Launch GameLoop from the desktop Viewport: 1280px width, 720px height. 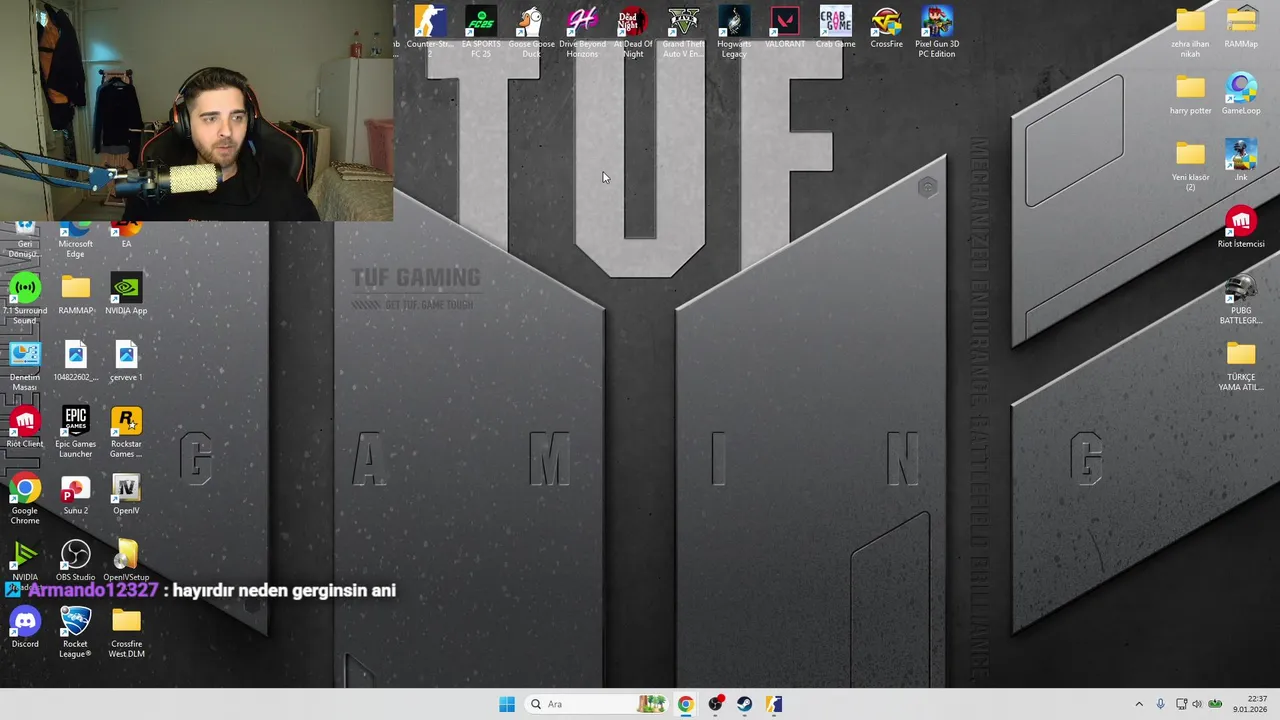1241,94
